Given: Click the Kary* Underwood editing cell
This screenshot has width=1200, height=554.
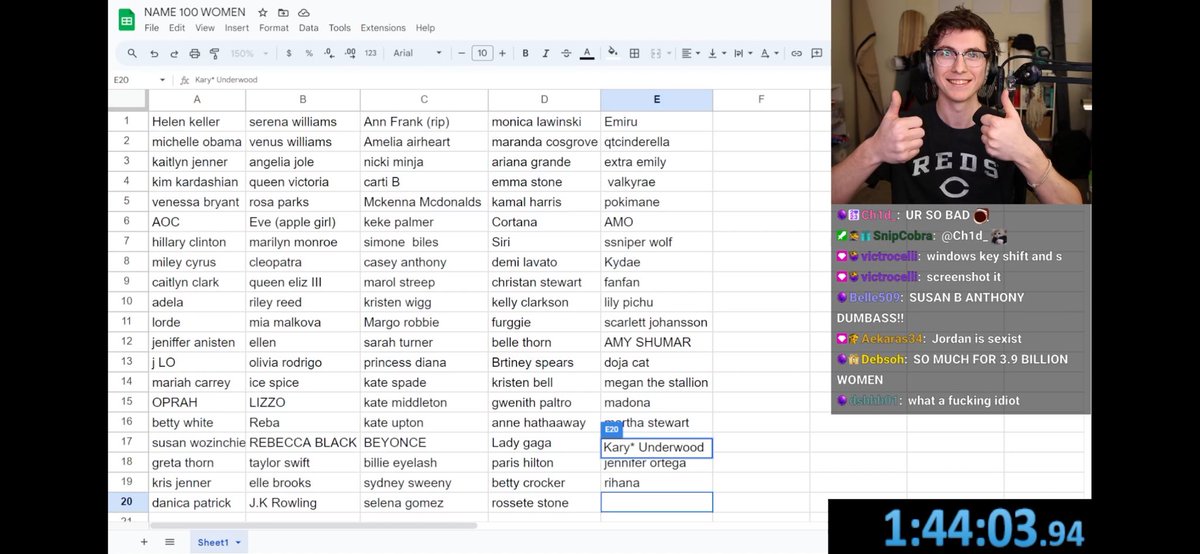Looking at the screenshot, I should pyautogui.click(x=656, y=447).
